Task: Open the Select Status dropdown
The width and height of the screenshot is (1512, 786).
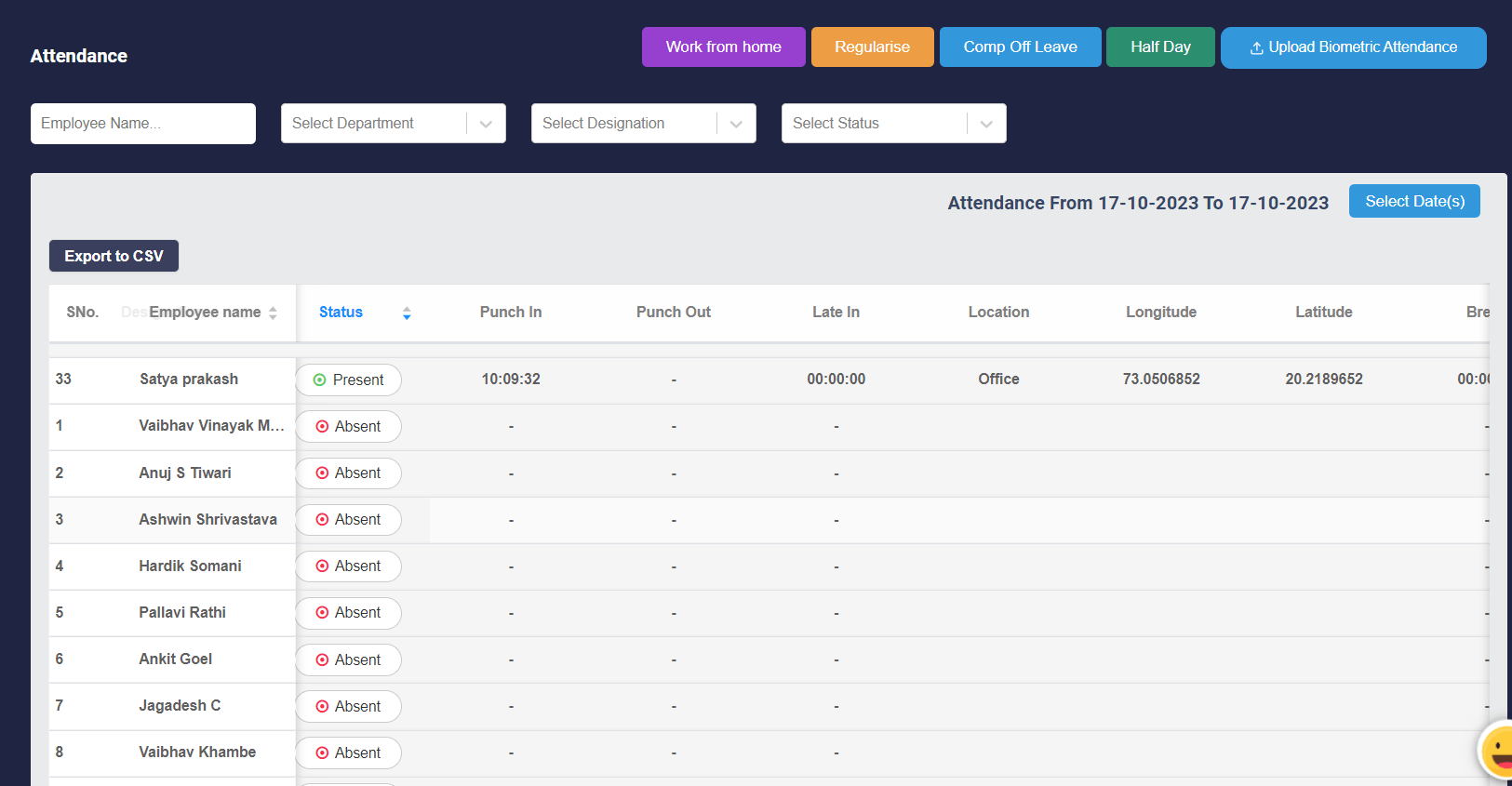Action: pos(893,124)
